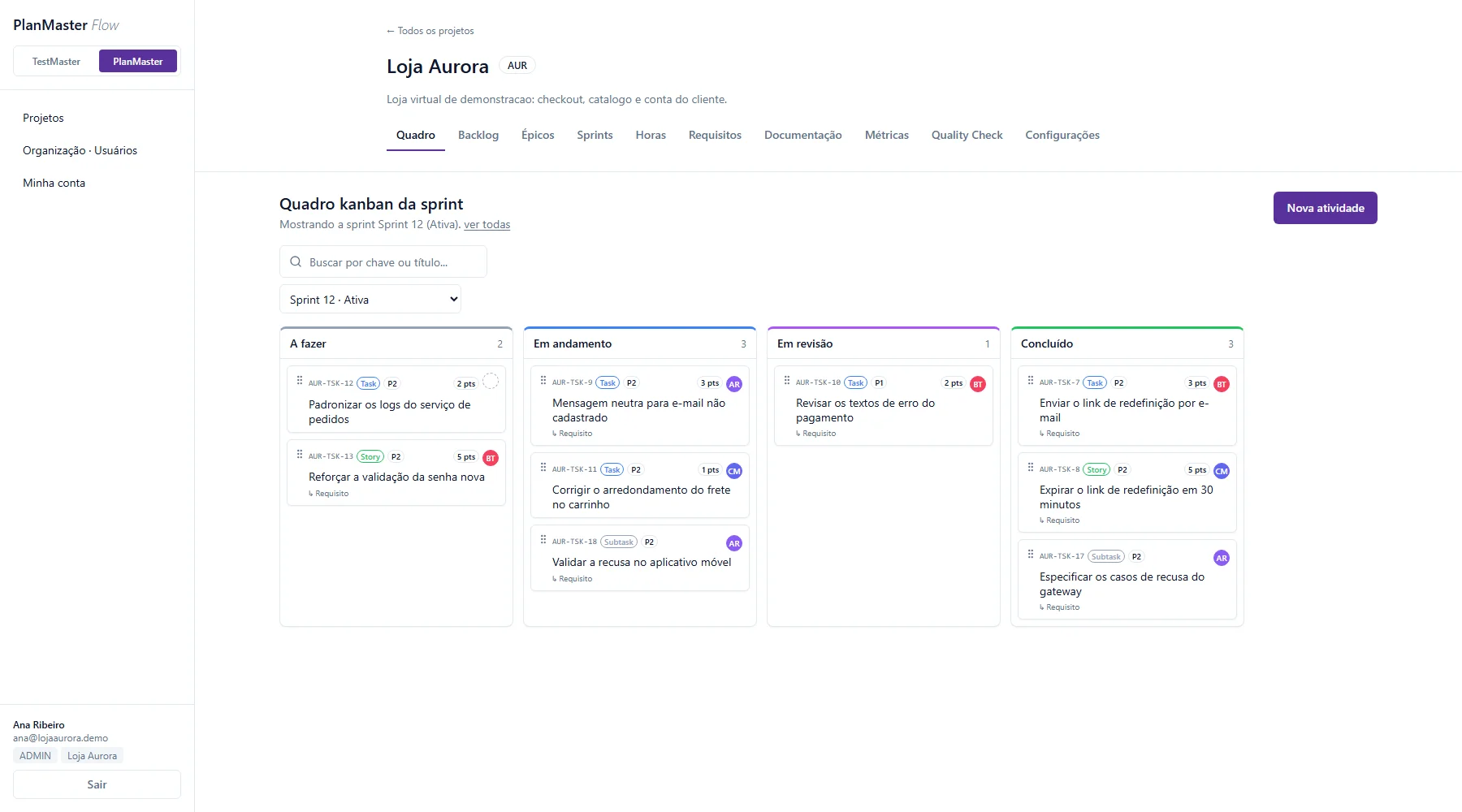Click CM avatar on AUR-TSK-8 card
This screenshot has width=1462, height=812.
coord(1222,471)
